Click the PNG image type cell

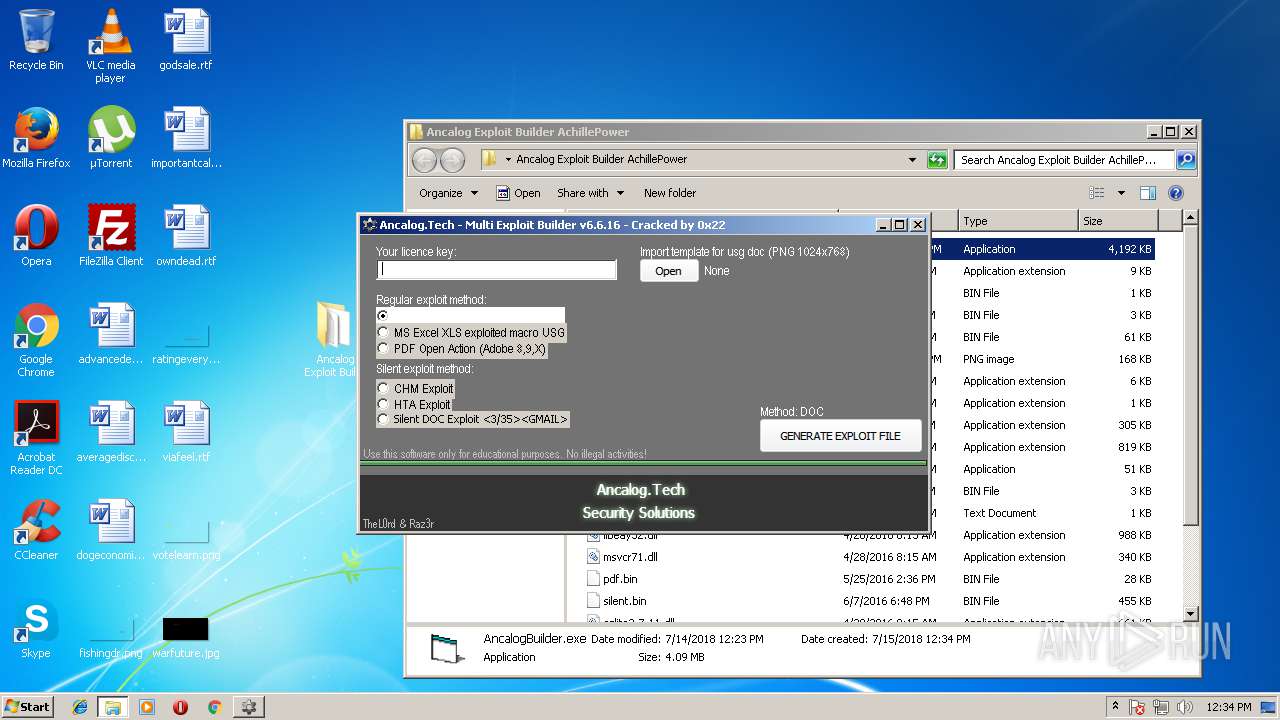point(988,359)
